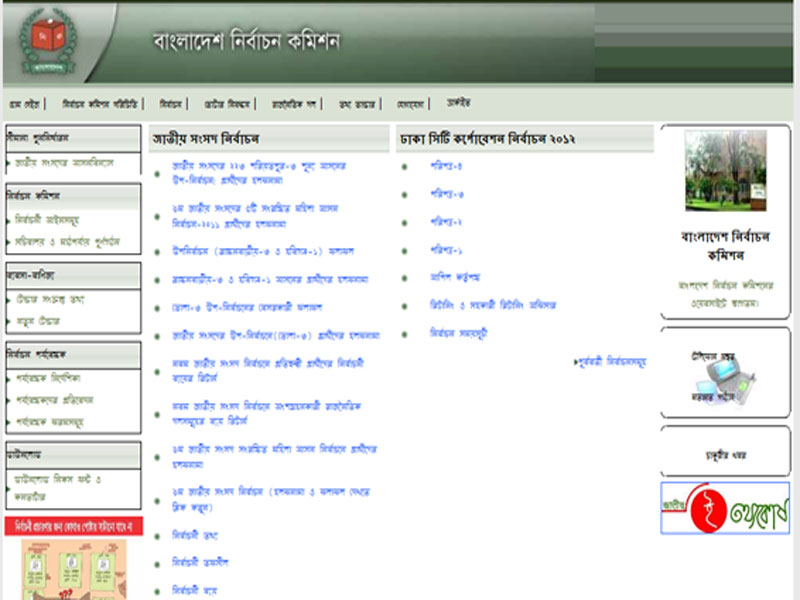Open the তথ্য ভান্ডার menu item
Viewport: 800px width, 600px height.
tap(357, 104)
